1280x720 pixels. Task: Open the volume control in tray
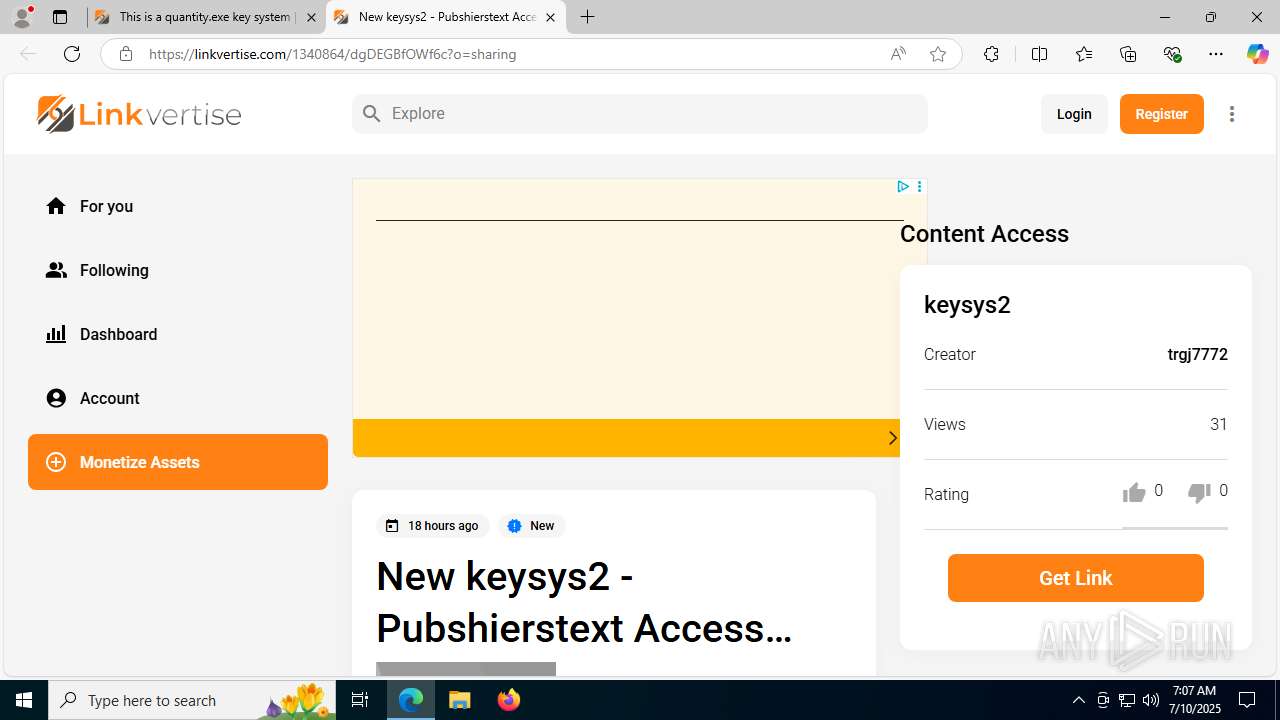(x=1150, y=700)
